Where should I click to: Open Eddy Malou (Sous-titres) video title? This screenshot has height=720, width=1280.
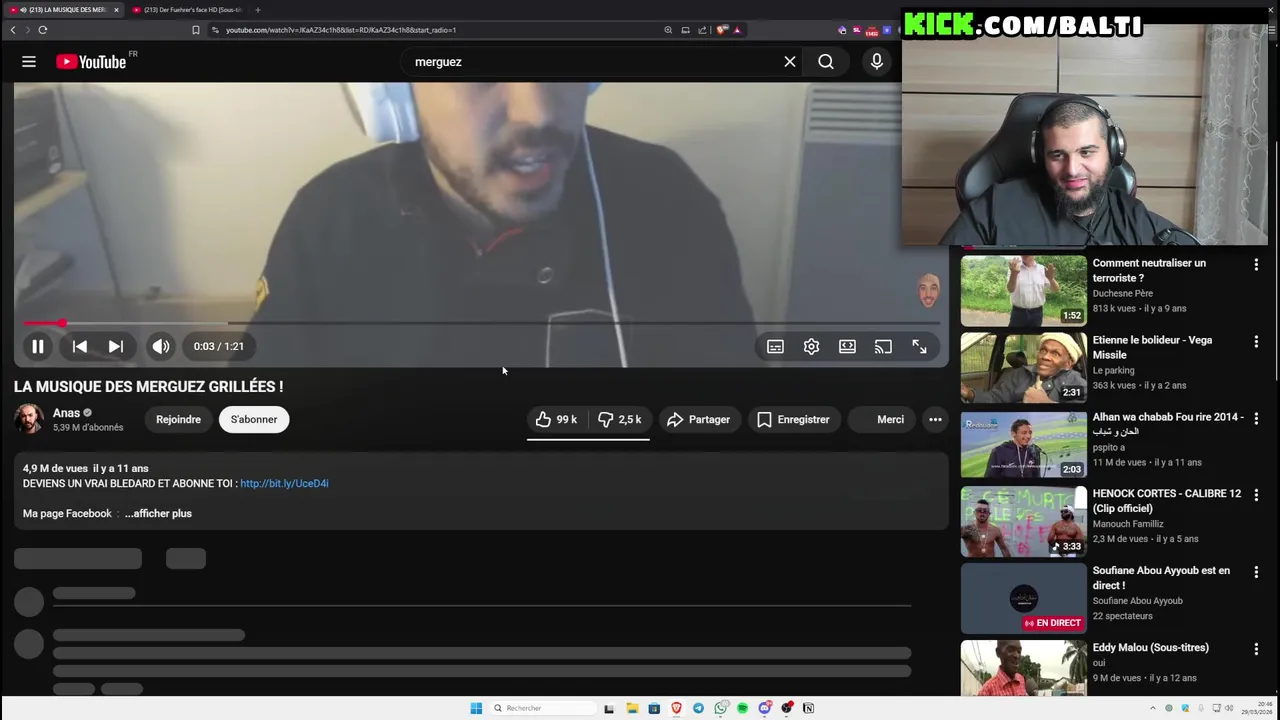click(x=1150, y=648)
